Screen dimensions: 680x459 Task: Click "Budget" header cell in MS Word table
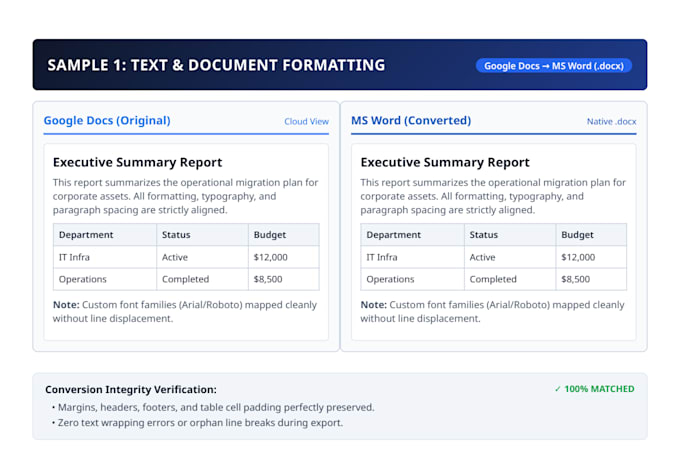[x=592, y=235]
